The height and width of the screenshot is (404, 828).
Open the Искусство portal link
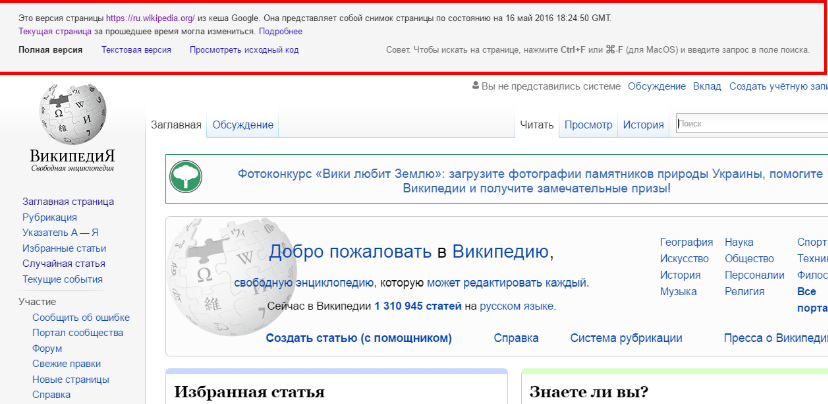[x=684, y=259]
